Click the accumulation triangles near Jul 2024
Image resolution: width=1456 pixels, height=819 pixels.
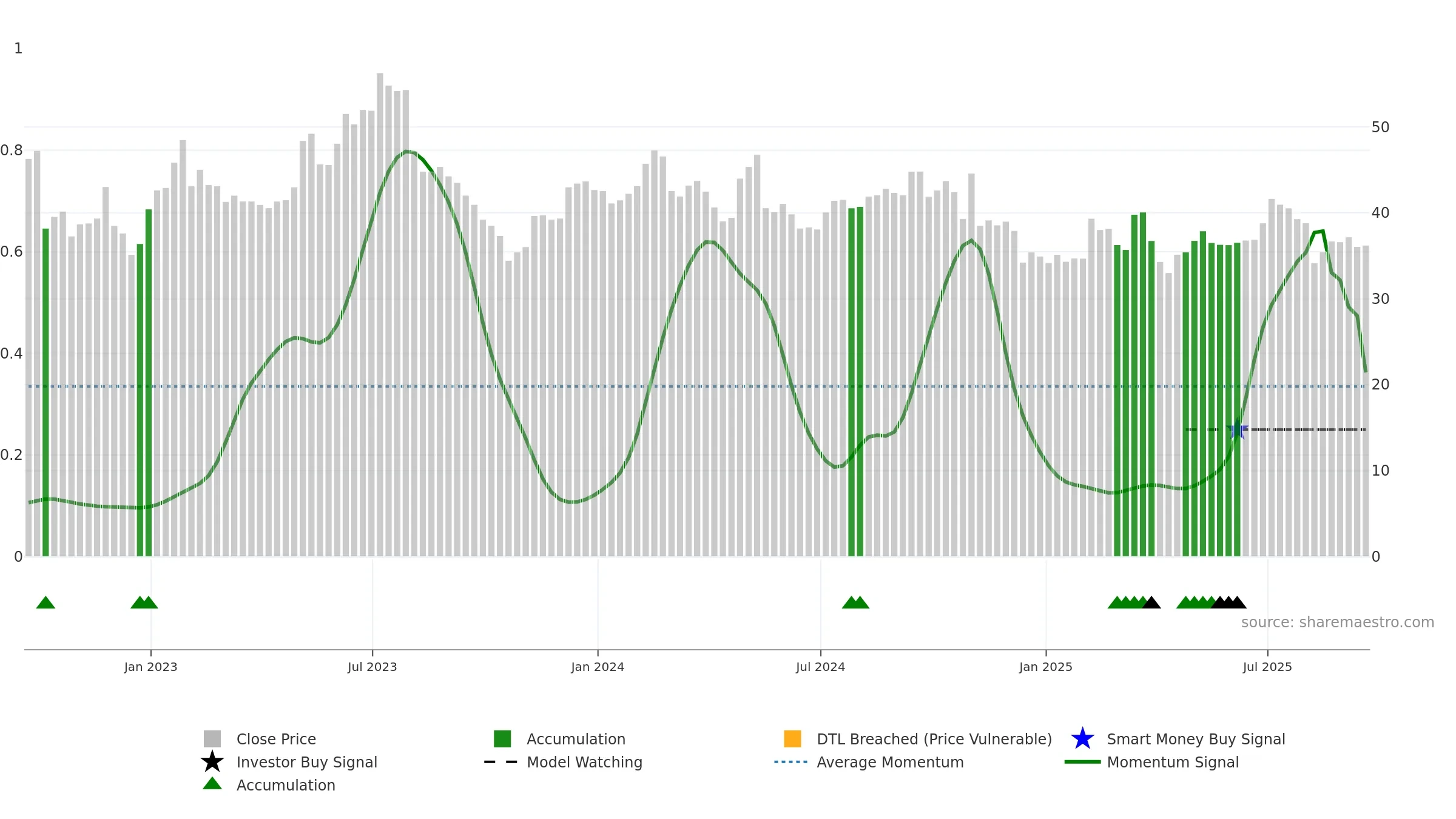(x=855, y=602)
